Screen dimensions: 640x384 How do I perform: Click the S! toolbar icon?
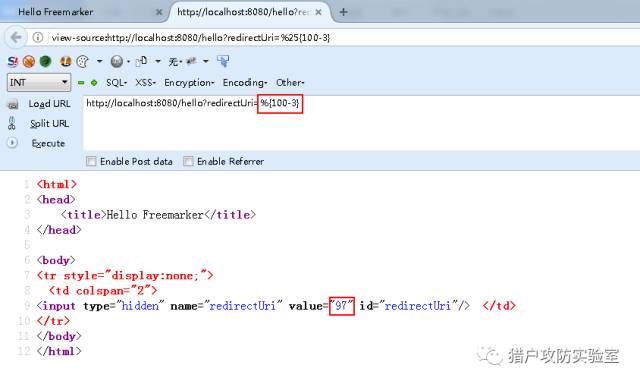13,62
